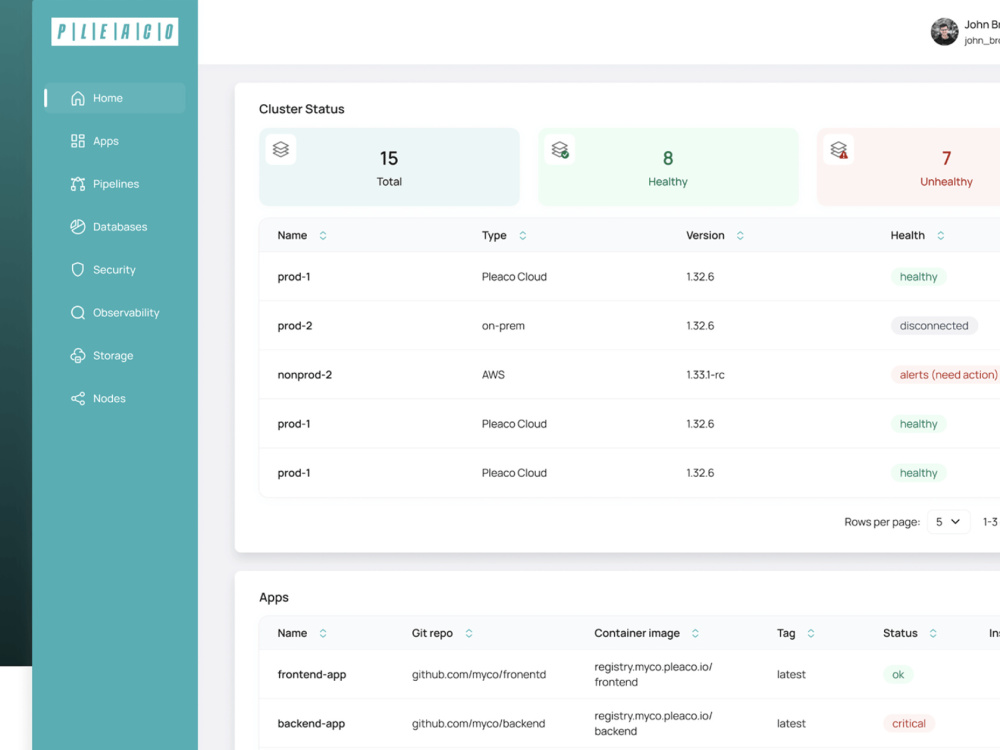The image size is (1000, 750).
Task: Open github.com/myco/fronentd repo link
Action: [479, 675]
